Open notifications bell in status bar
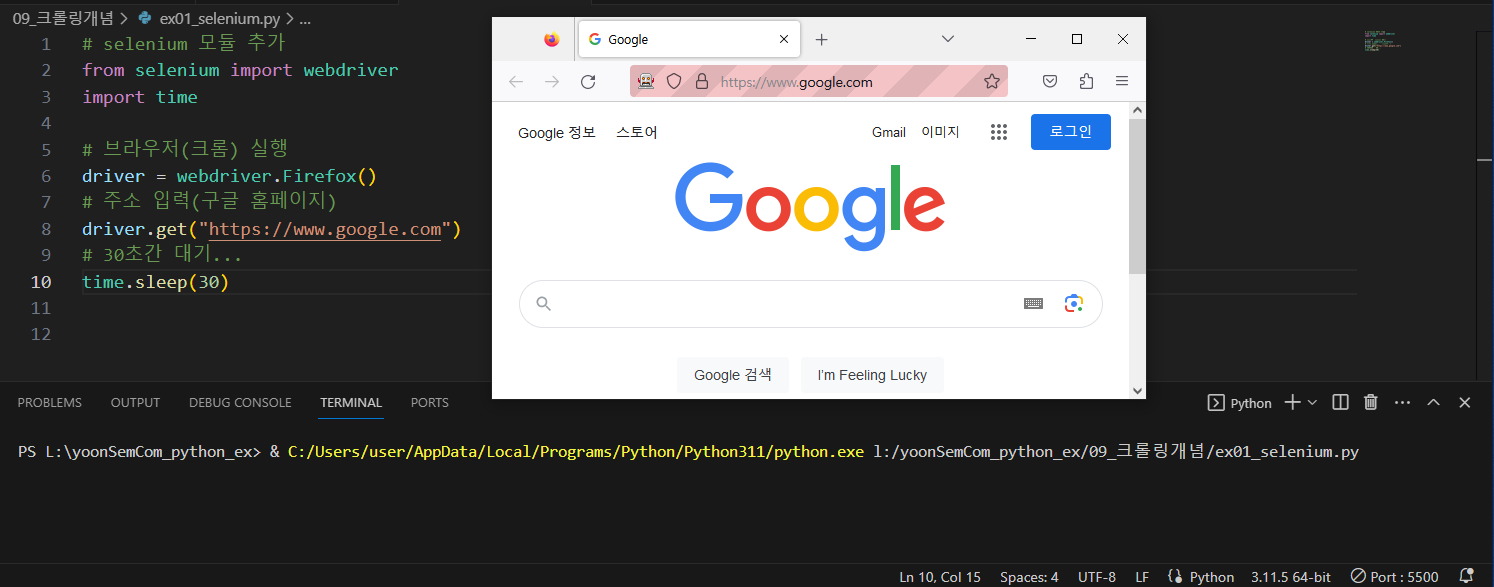The image size is (1494, 587). [x=1466, y=577]
